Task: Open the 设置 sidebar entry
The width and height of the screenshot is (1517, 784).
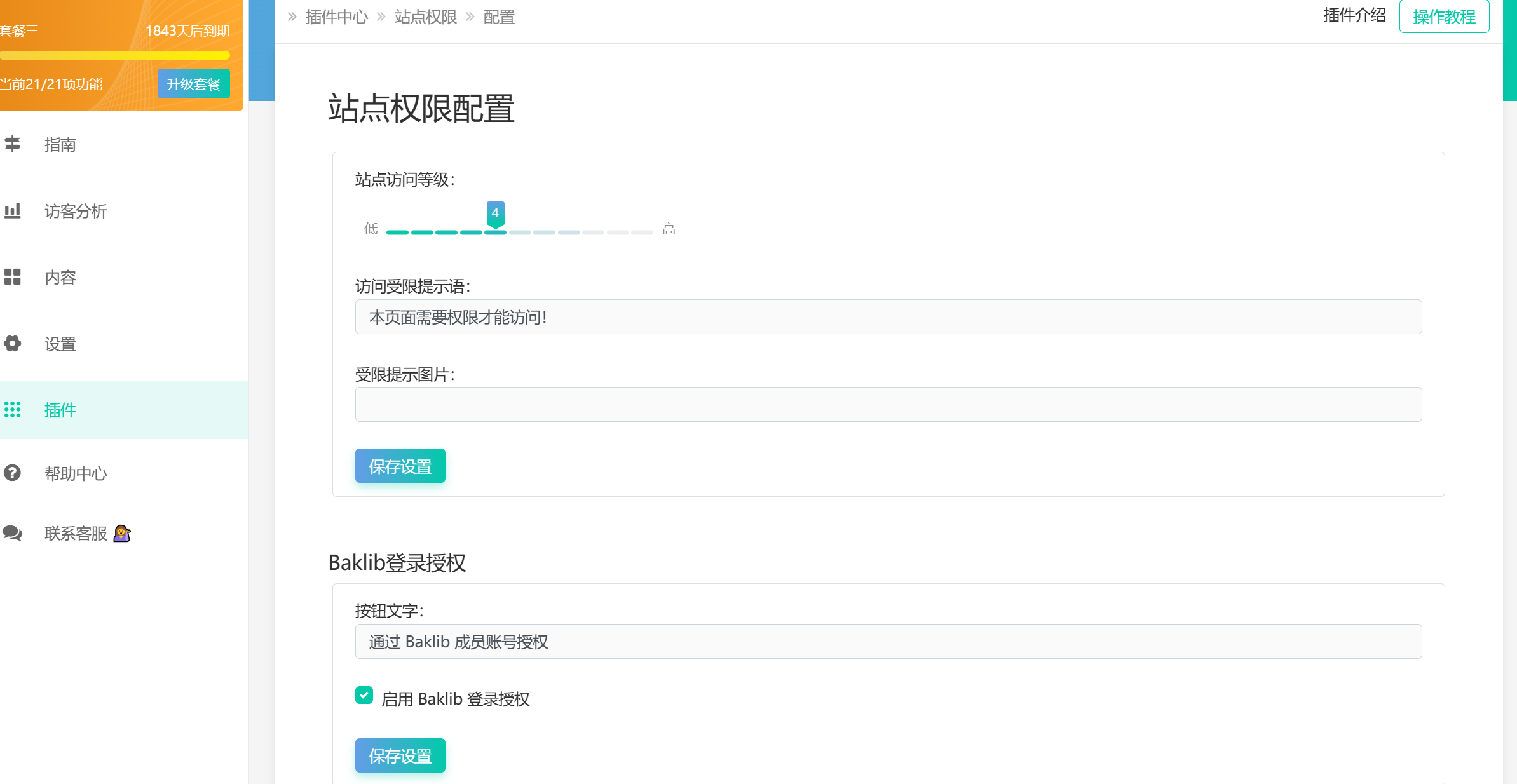Action: coord(124,344)
